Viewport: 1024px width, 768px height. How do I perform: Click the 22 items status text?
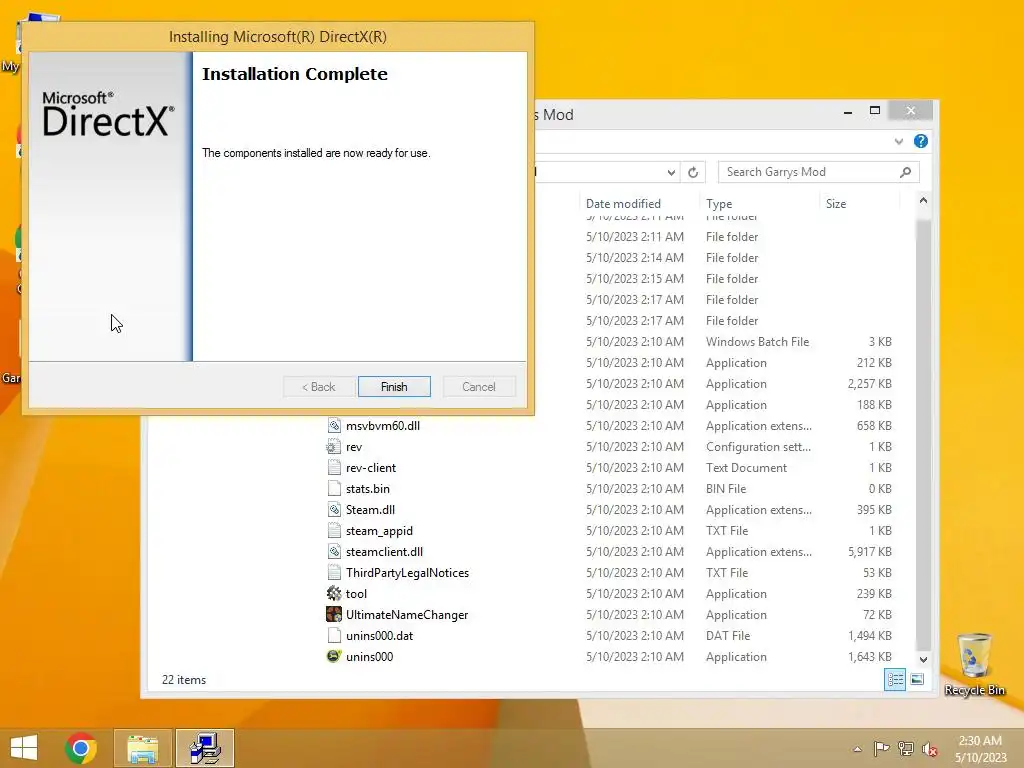(184, 680)
